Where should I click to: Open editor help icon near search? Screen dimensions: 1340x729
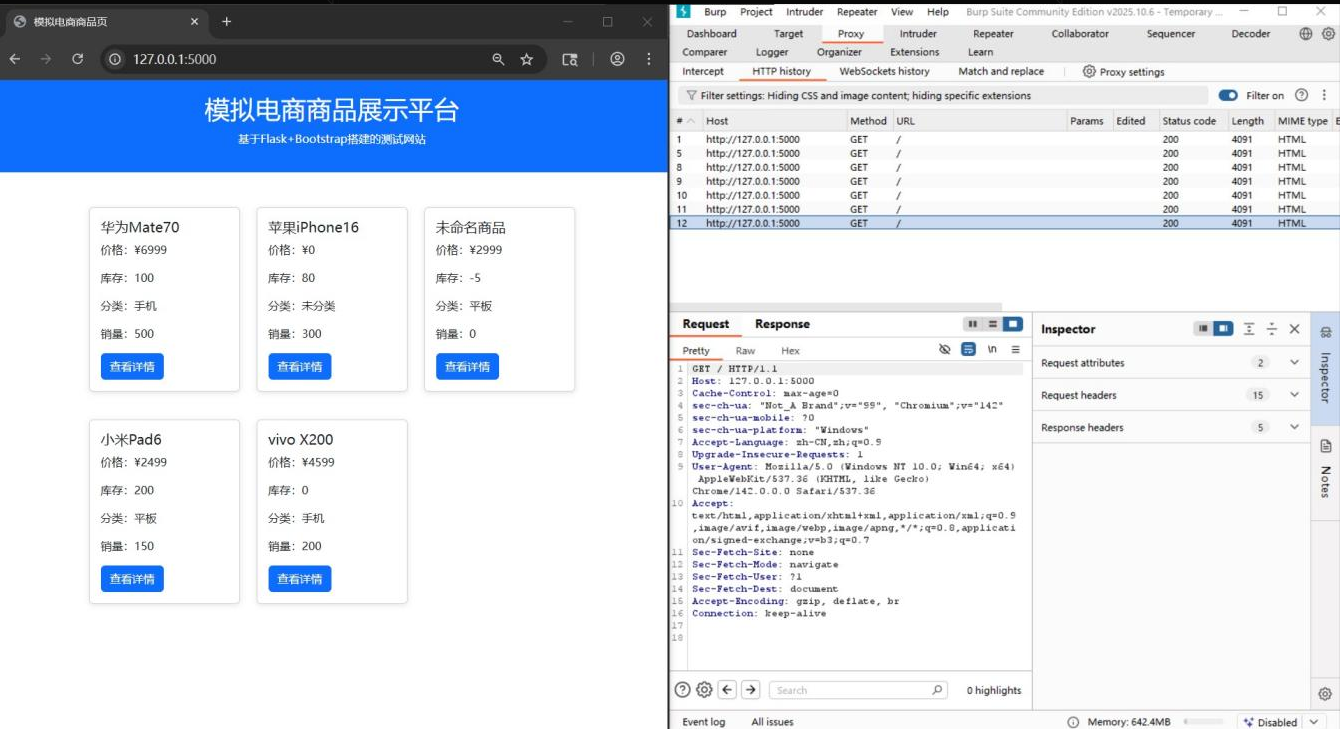(682, 690)
